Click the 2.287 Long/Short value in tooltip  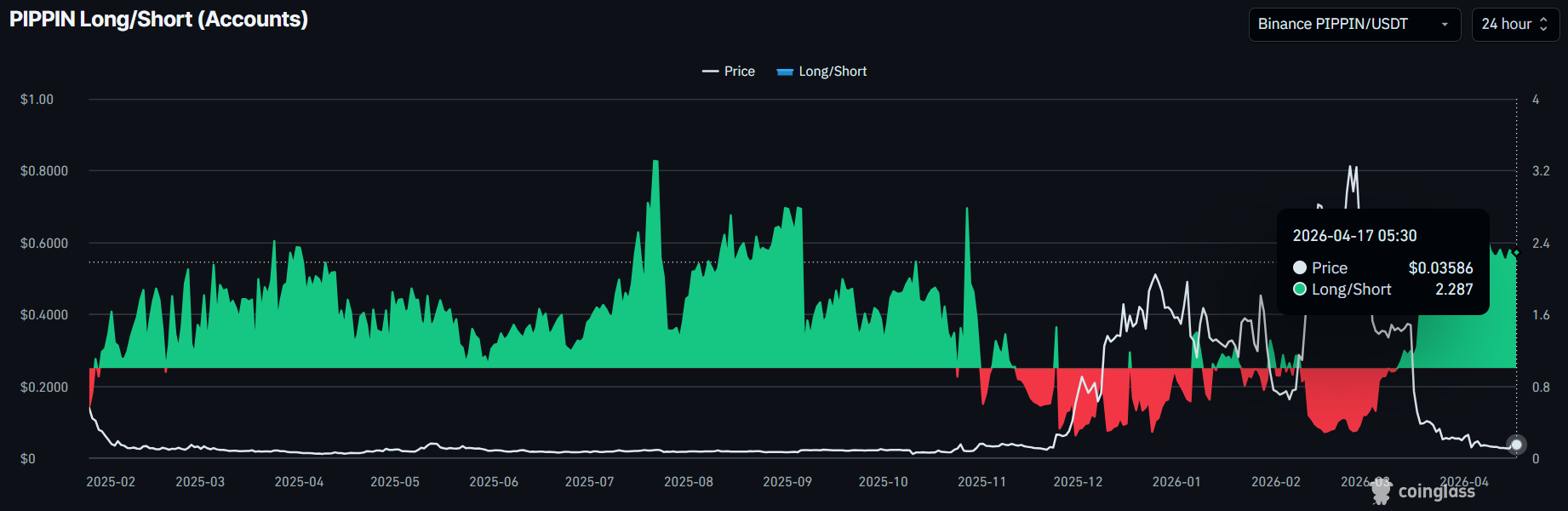click(x=1453, y=290)
